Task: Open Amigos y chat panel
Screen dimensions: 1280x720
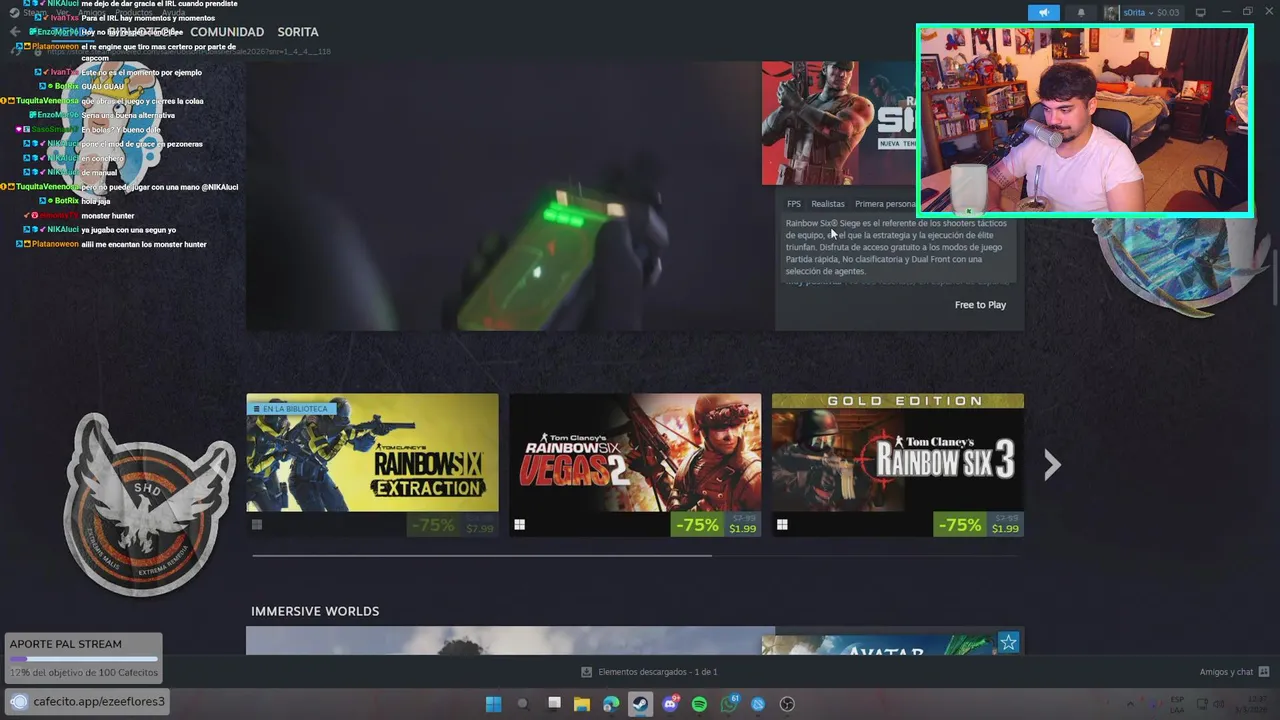Action: tap(1226, 672)
